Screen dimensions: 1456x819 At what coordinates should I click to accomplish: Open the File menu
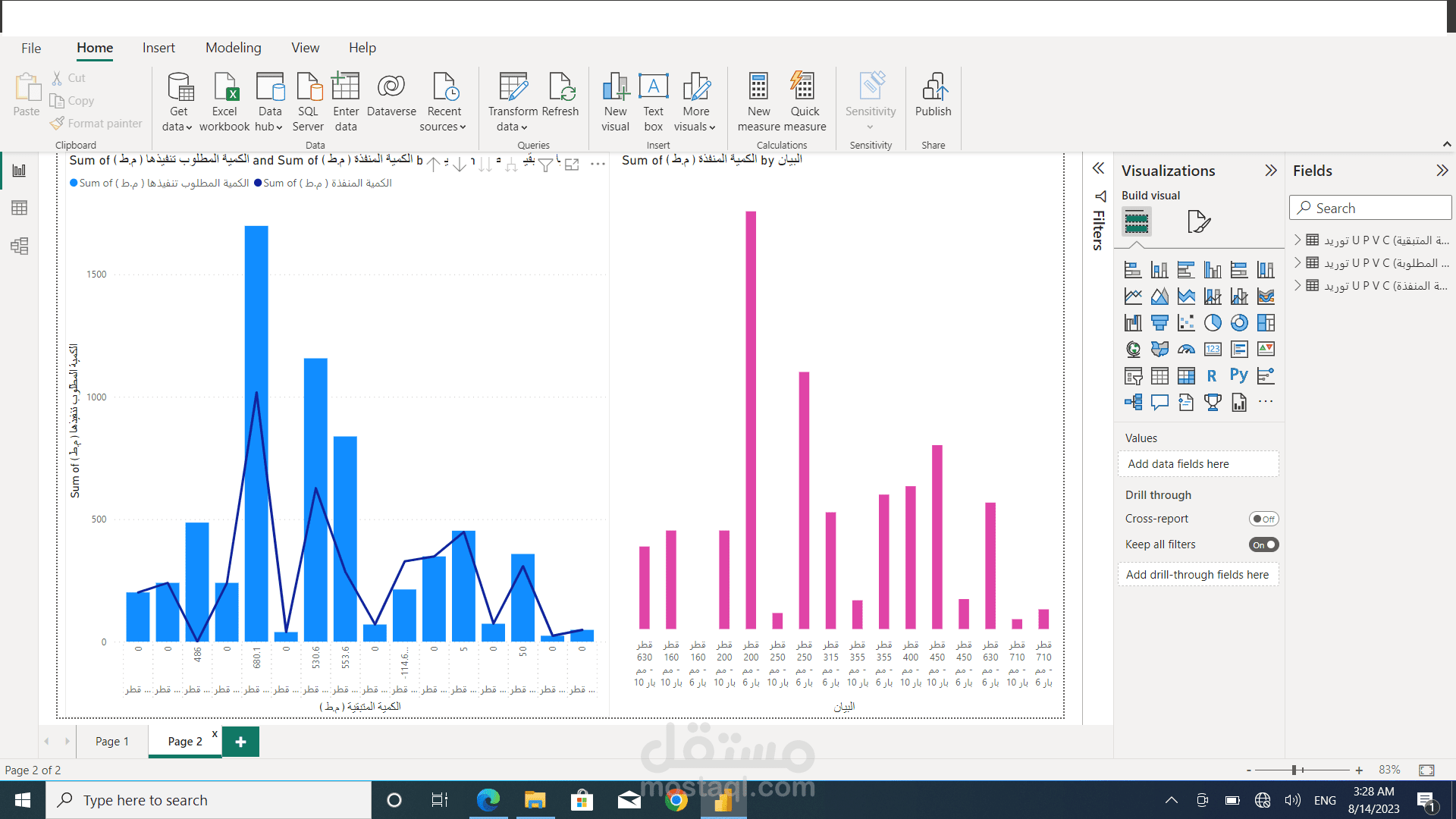coord(31,48)
